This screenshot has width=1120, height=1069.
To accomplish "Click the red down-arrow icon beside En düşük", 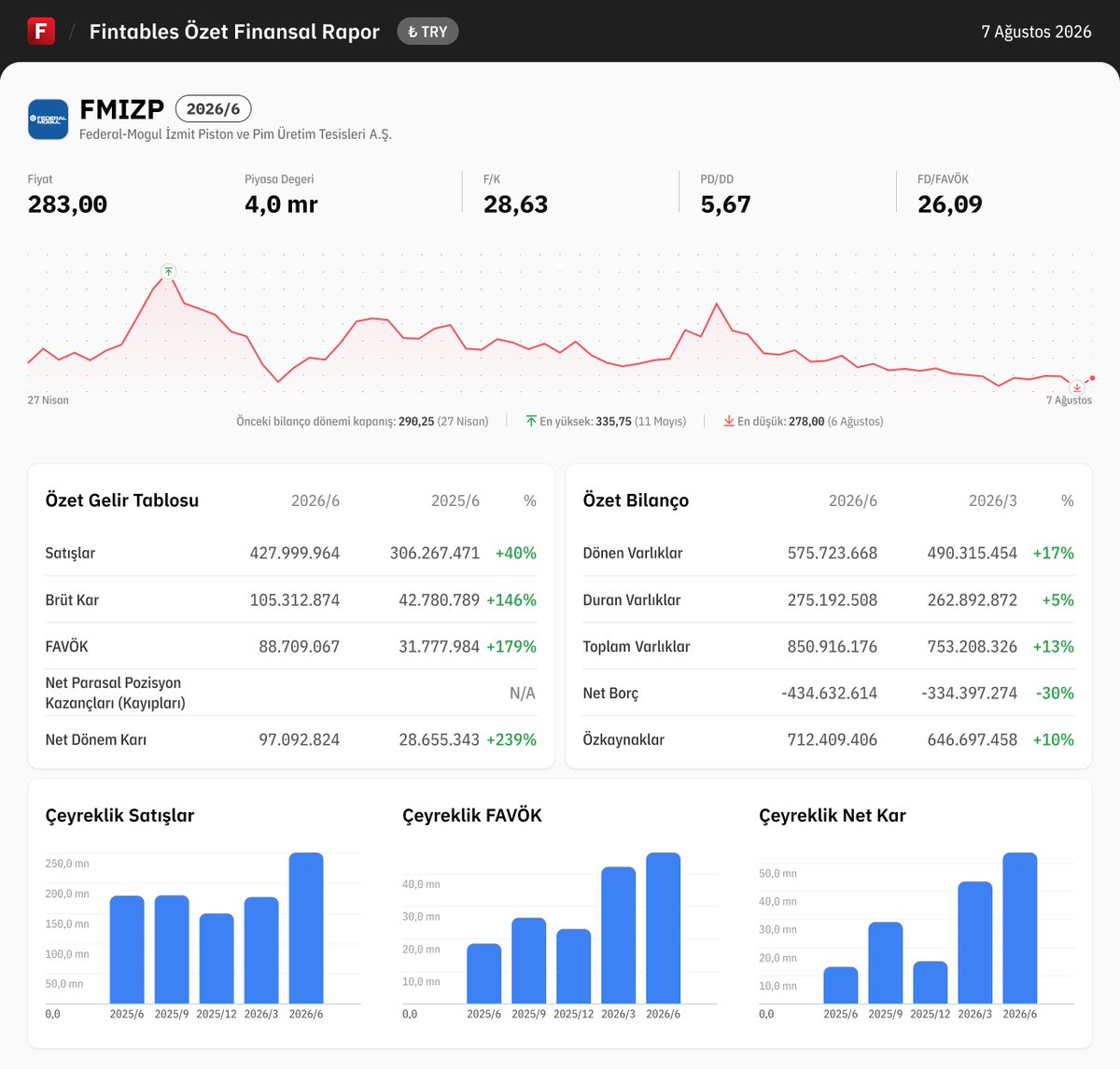I will 729,421.
